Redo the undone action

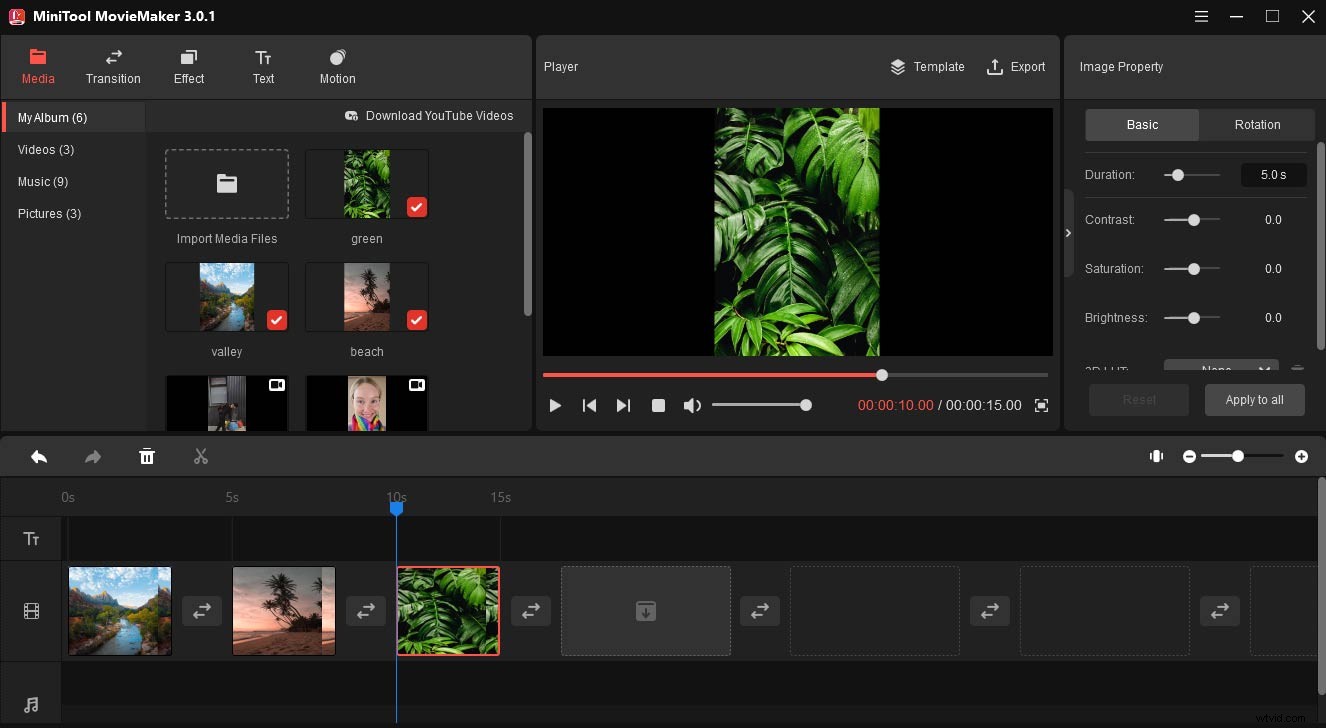coord(92,456)
